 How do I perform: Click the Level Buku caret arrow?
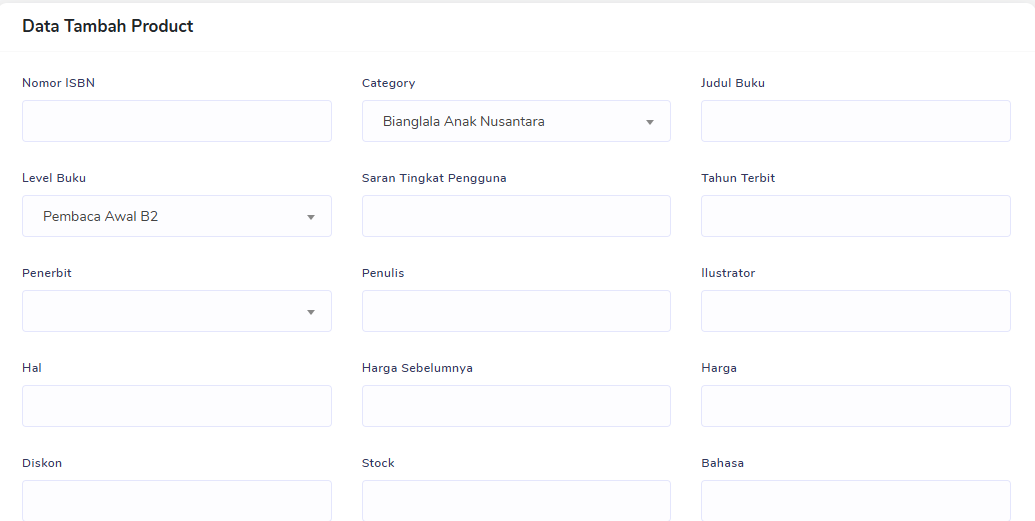pyautogui.click(x=310, y=217)
